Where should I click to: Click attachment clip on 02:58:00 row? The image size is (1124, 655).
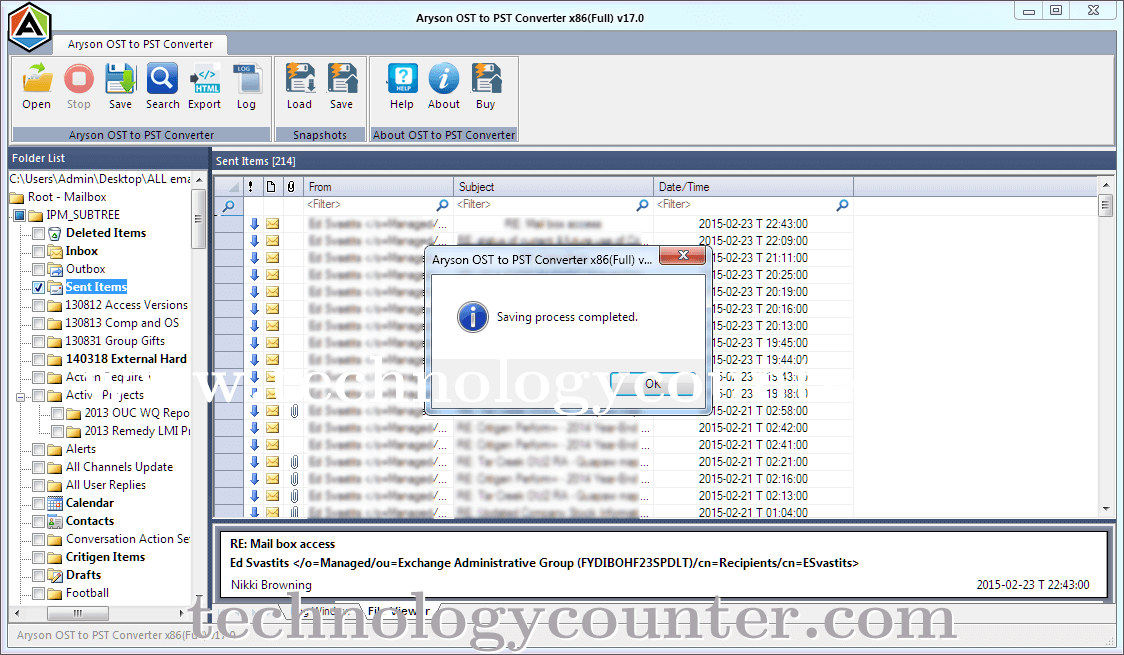click(x=294, y=411)
